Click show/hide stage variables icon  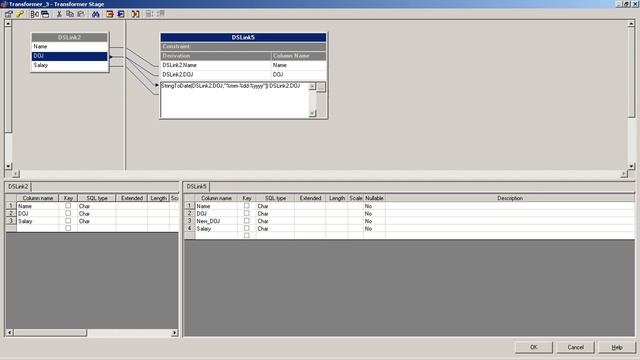tap(45, 14)
